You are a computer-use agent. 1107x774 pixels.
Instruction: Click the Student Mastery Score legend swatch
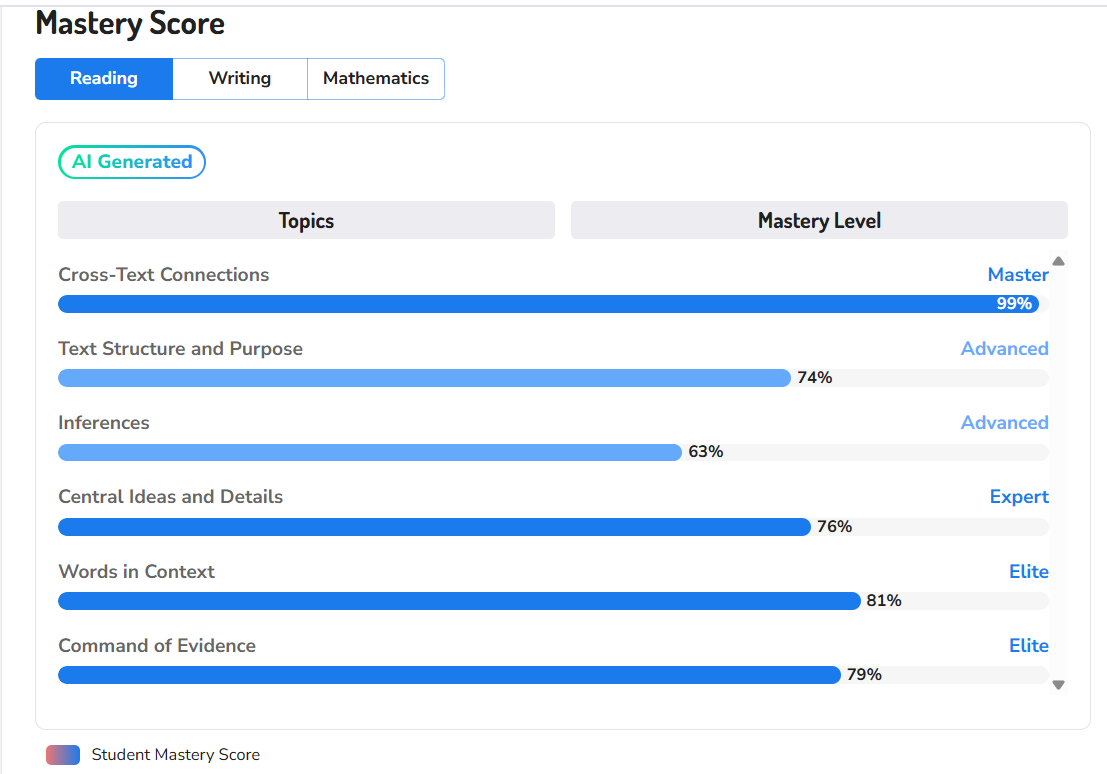(62, 755)
